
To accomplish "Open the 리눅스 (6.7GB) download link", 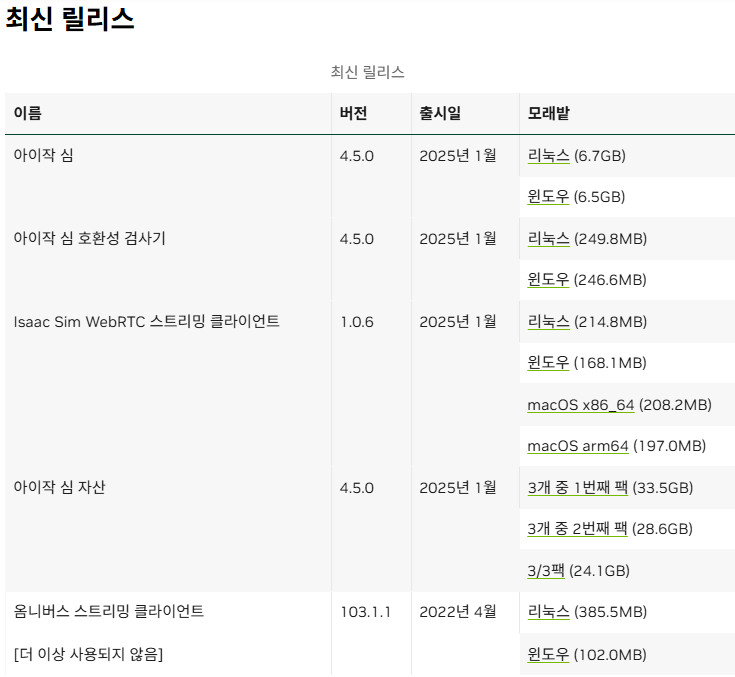I will [548, 156].
